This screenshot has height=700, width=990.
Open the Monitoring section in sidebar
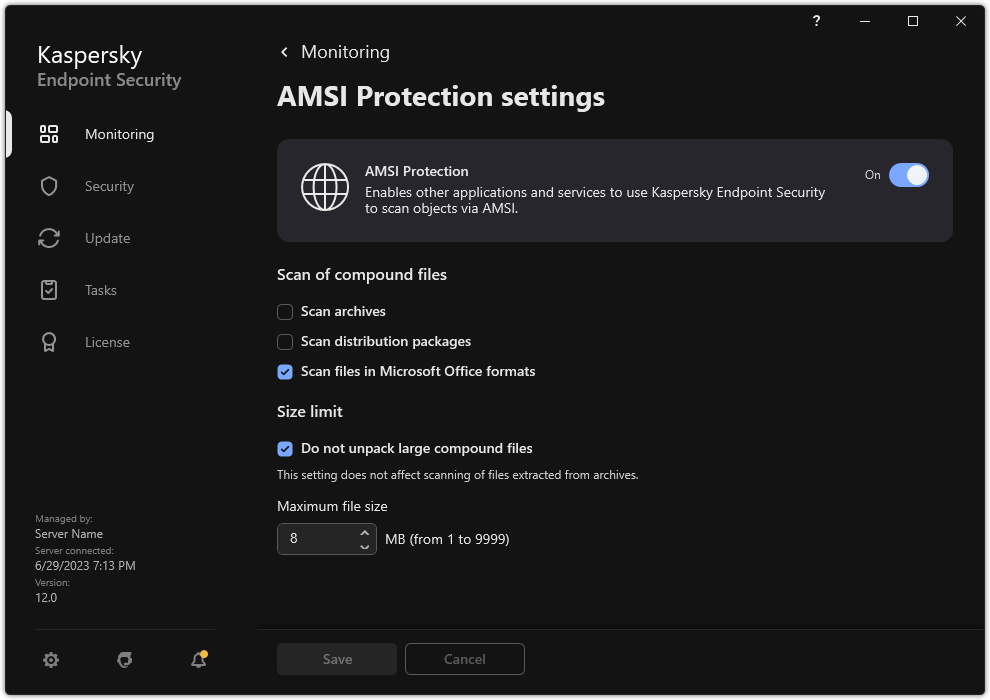(x=119, y=134)
